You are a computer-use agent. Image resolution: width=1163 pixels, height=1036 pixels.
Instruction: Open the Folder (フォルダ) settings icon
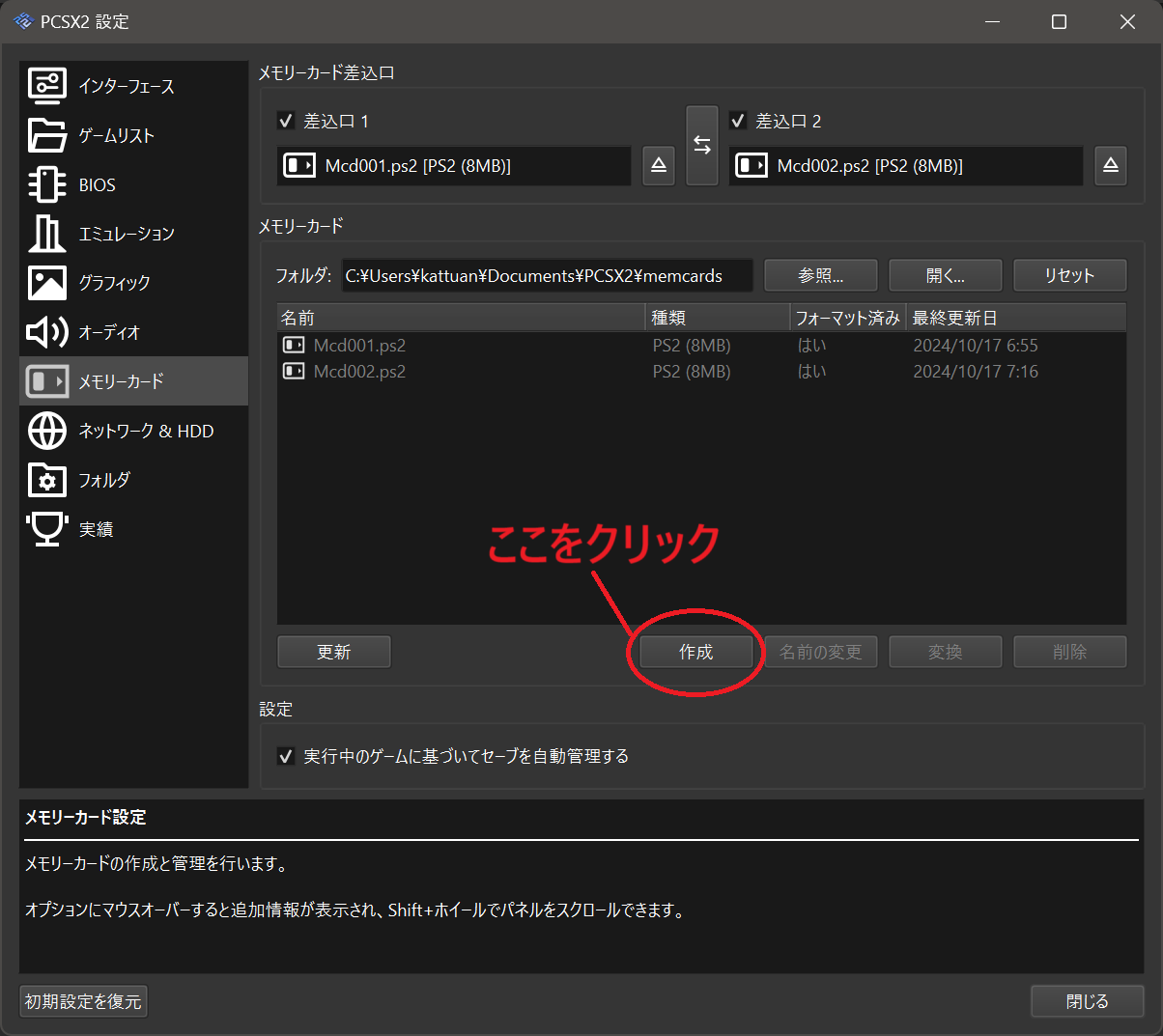click(x=46, y=480)
